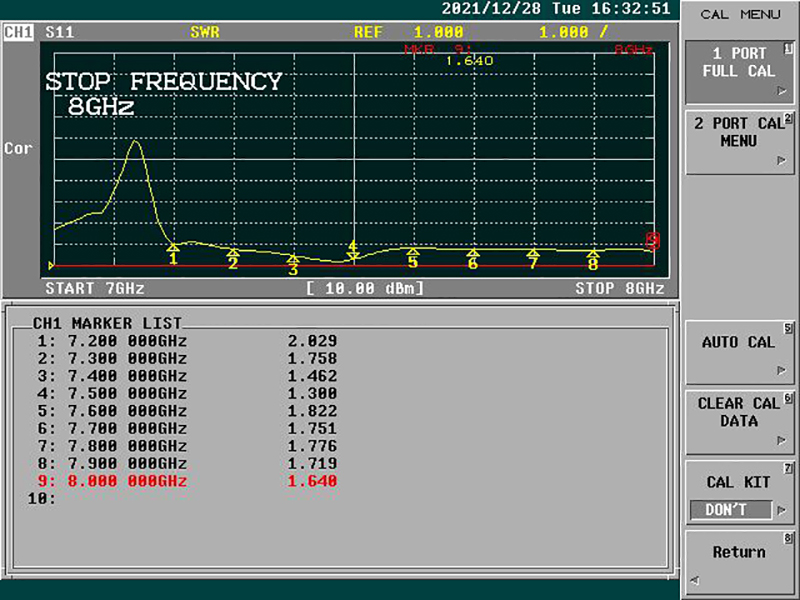Select marker 1 triangle on the trace
This screenshot has width=800, height=600.
173,248
